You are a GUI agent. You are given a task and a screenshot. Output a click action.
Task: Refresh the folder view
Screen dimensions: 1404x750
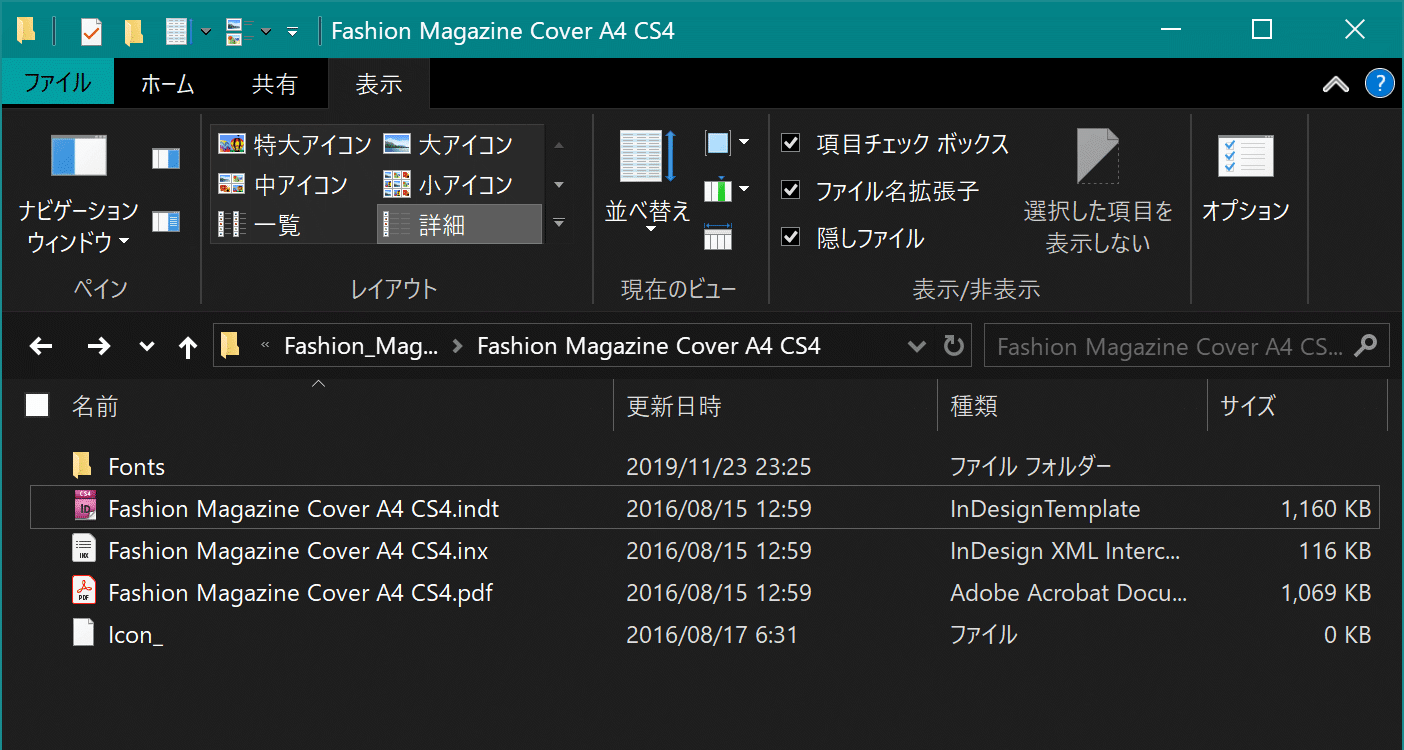[953, 346]
